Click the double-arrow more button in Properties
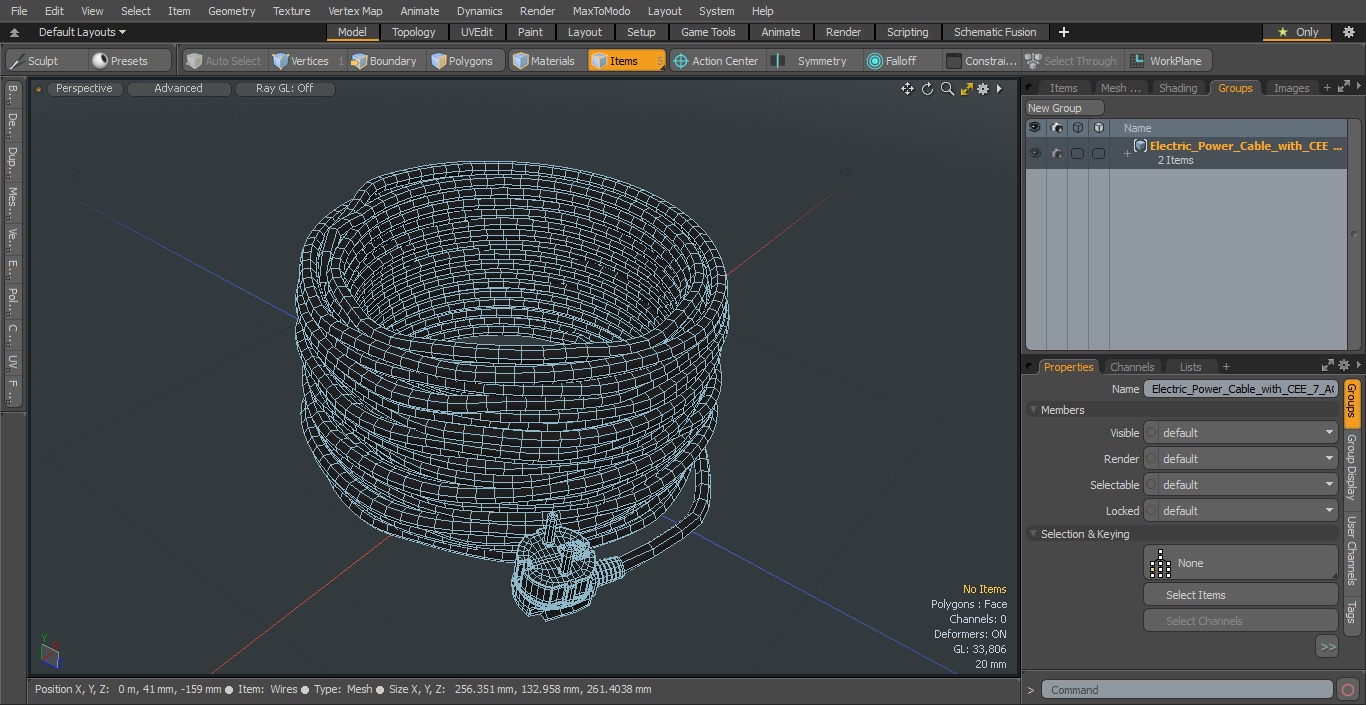This screenshot has height=705, width=1366. (x=1327, y=647)
